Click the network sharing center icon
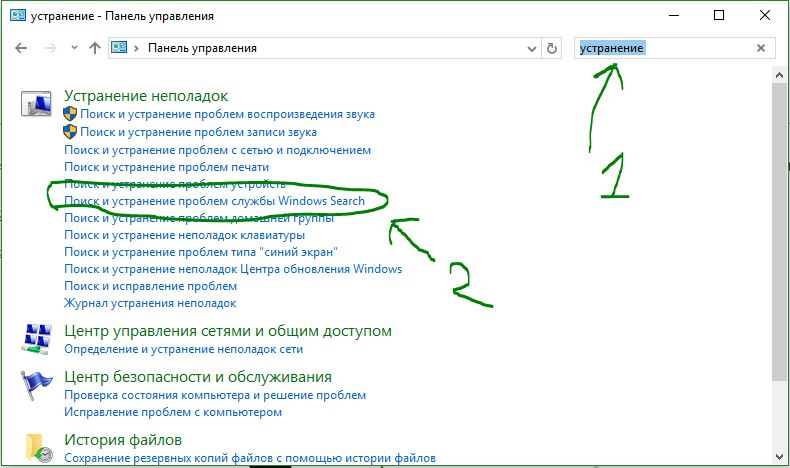Image resolution: width=790 pixels, height=468 pixels. tap(37, 339)
